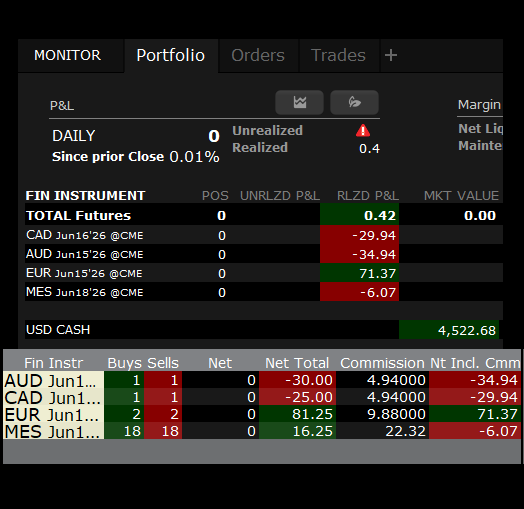Click the Mainte label in Margin section

click(x=480, y=146)
